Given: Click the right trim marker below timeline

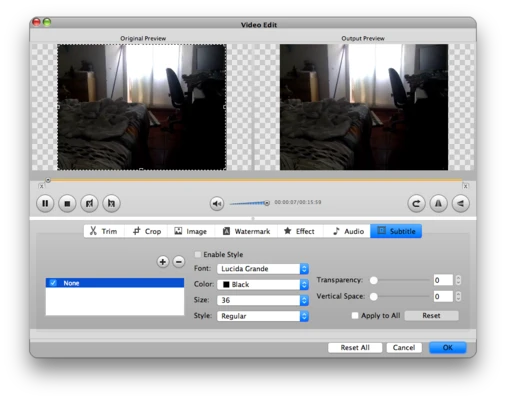Looking at the screenshot, I should [465, 186].
